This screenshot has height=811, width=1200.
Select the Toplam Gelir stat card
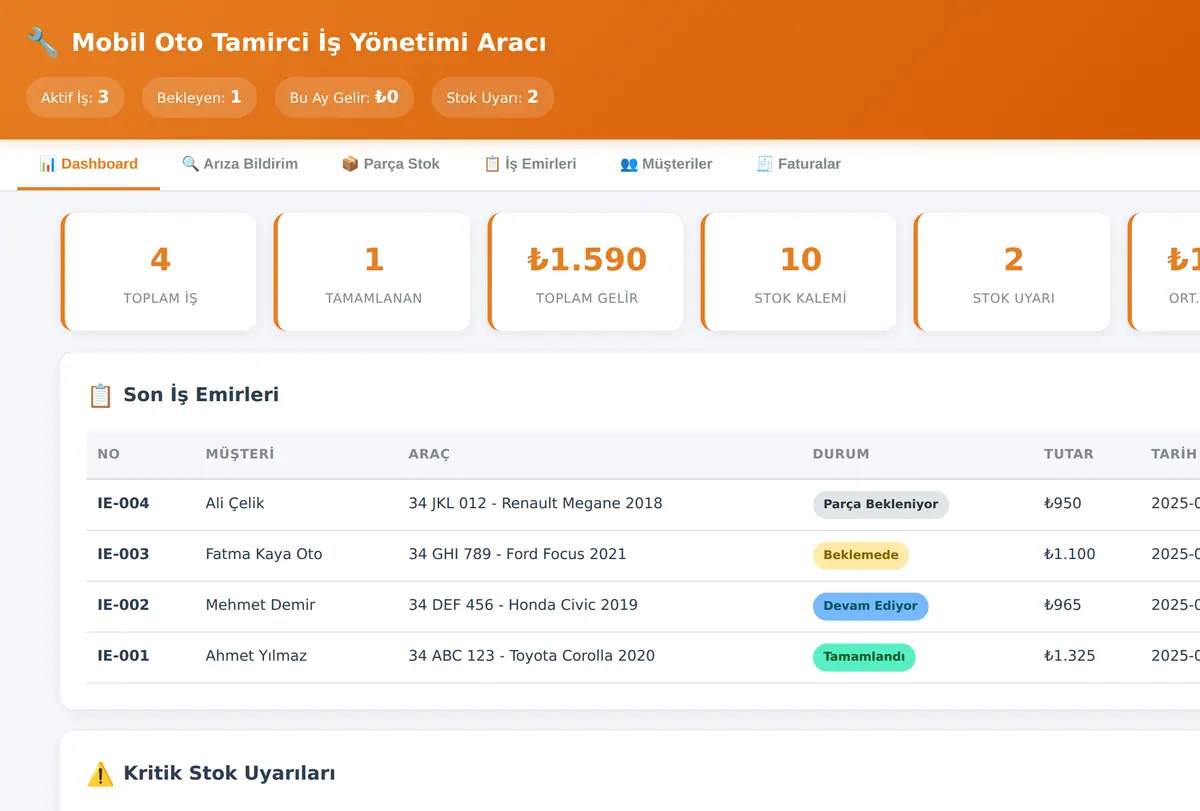pos(586,272)
